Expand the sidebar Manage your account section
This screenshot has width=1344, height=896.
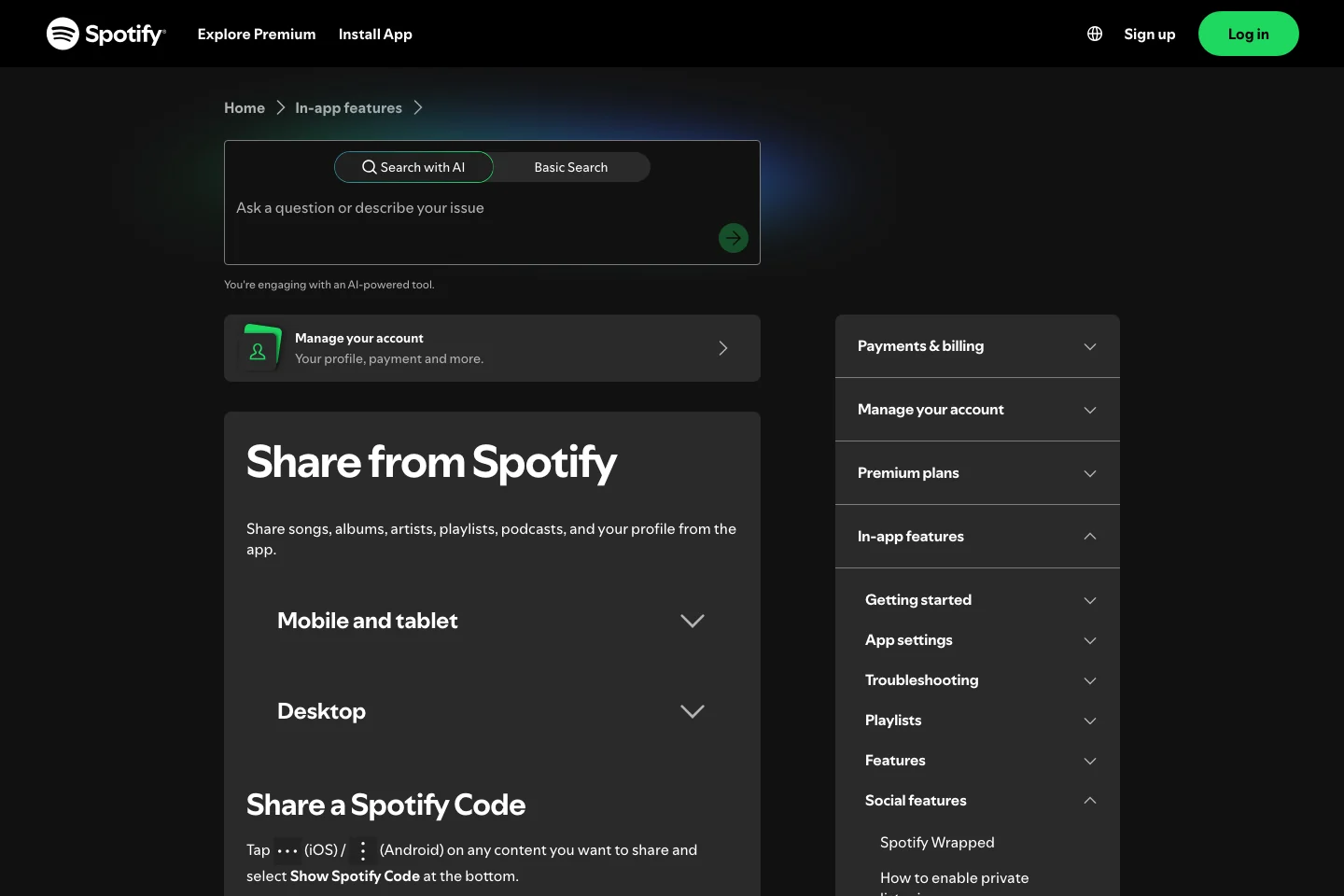tap(977, 410)
